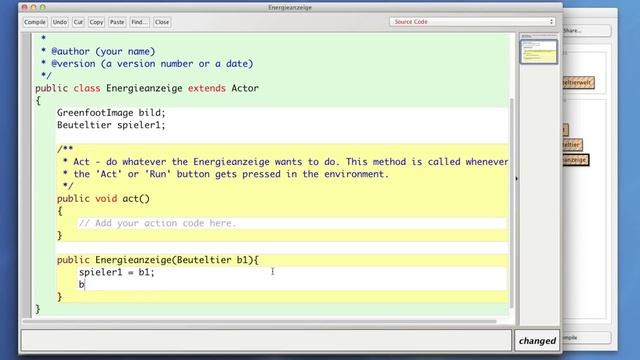The image size is (640, 360).
Task: Click the constructor line 'public Energieanzeige(Beuteltier b1){'
Action: coord(158,260)
